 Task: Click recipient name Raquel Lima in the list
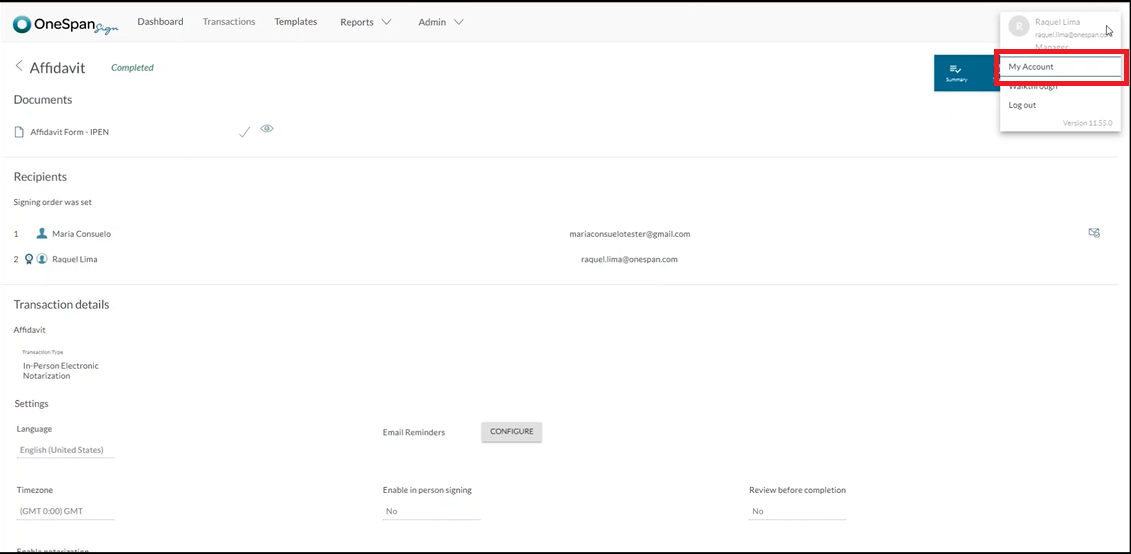pyautogui.click(x=75, y=259)
